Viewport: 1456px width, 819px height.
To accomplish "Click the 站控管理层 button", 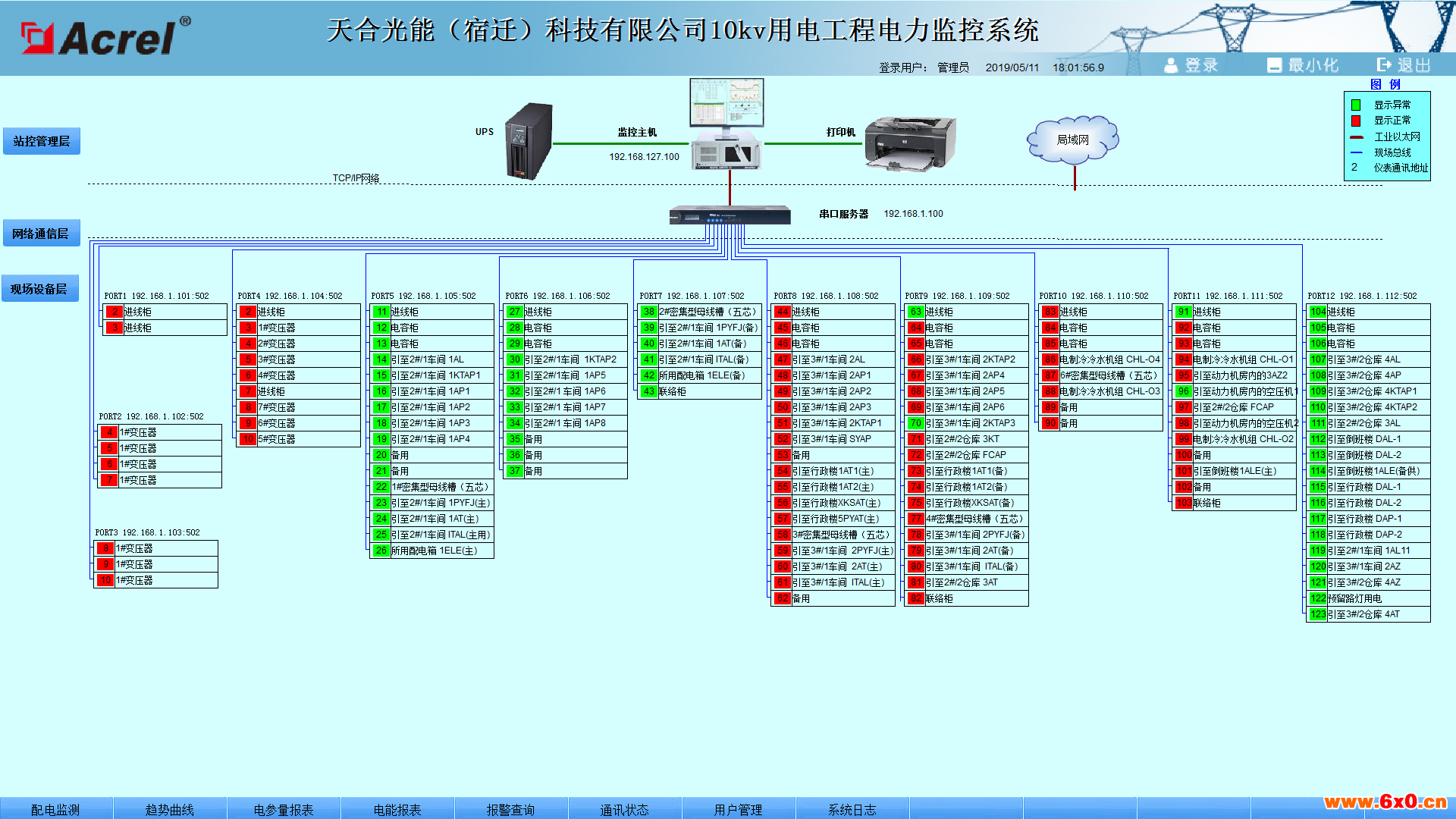I will (42, 141).
